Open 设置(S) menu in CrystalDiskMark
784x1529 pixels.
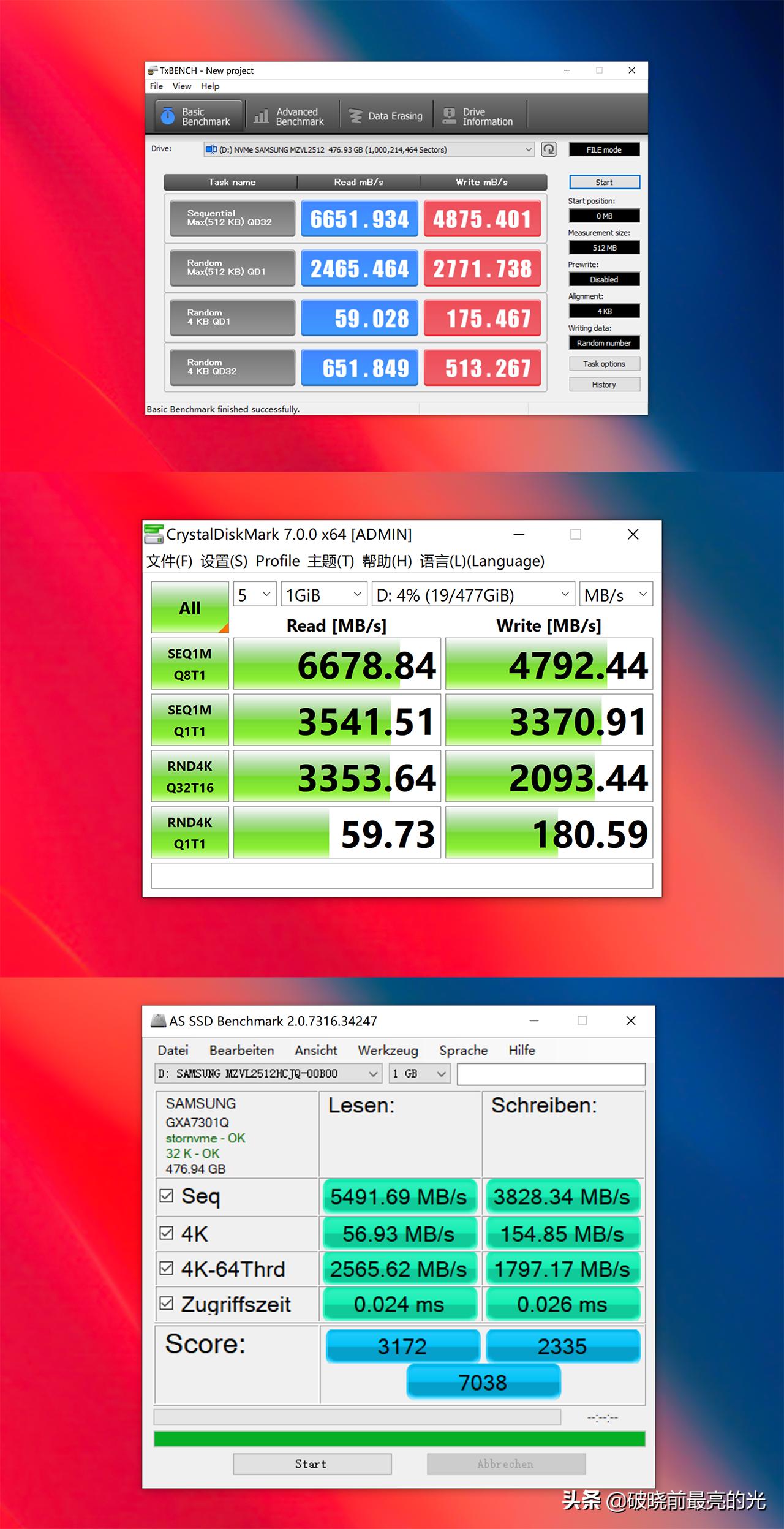click(224, 561)
